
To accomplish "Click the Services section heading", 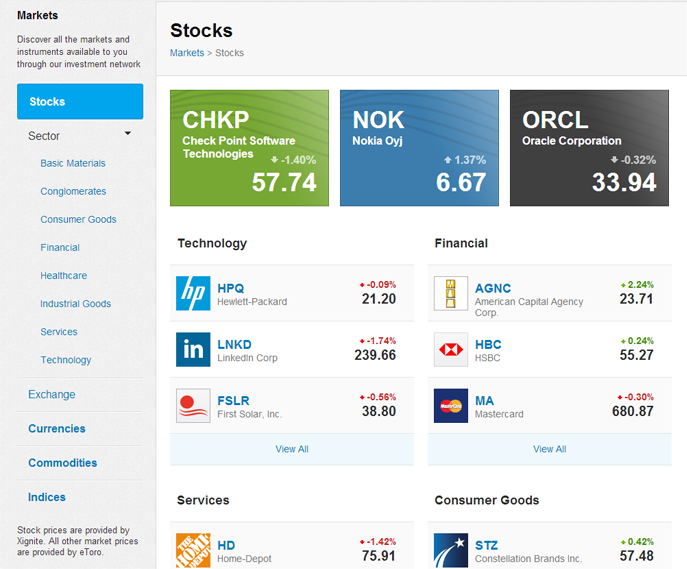I will 203,500.
